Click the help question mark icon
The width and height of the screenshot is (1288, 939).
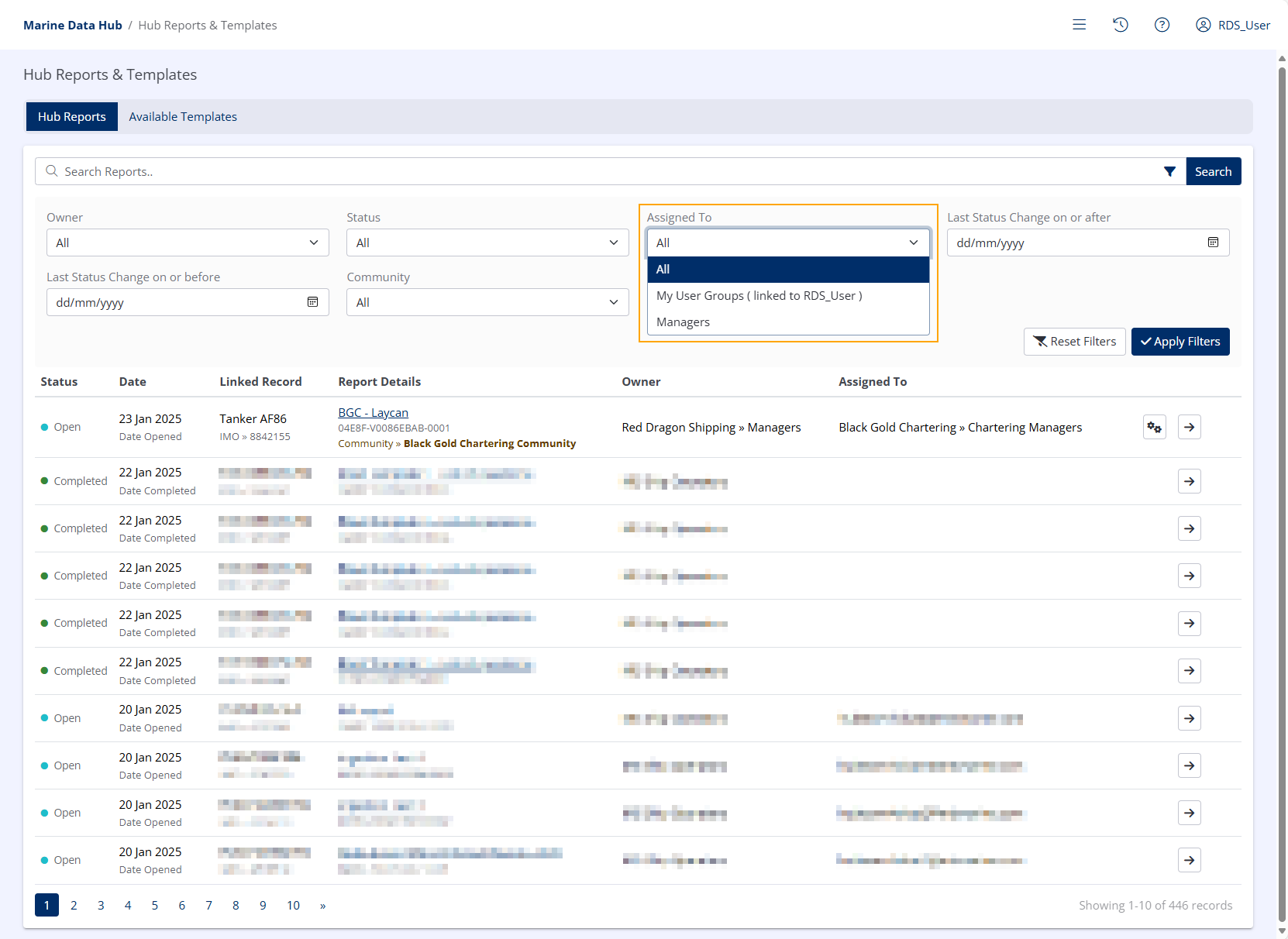pos(1162,25)
